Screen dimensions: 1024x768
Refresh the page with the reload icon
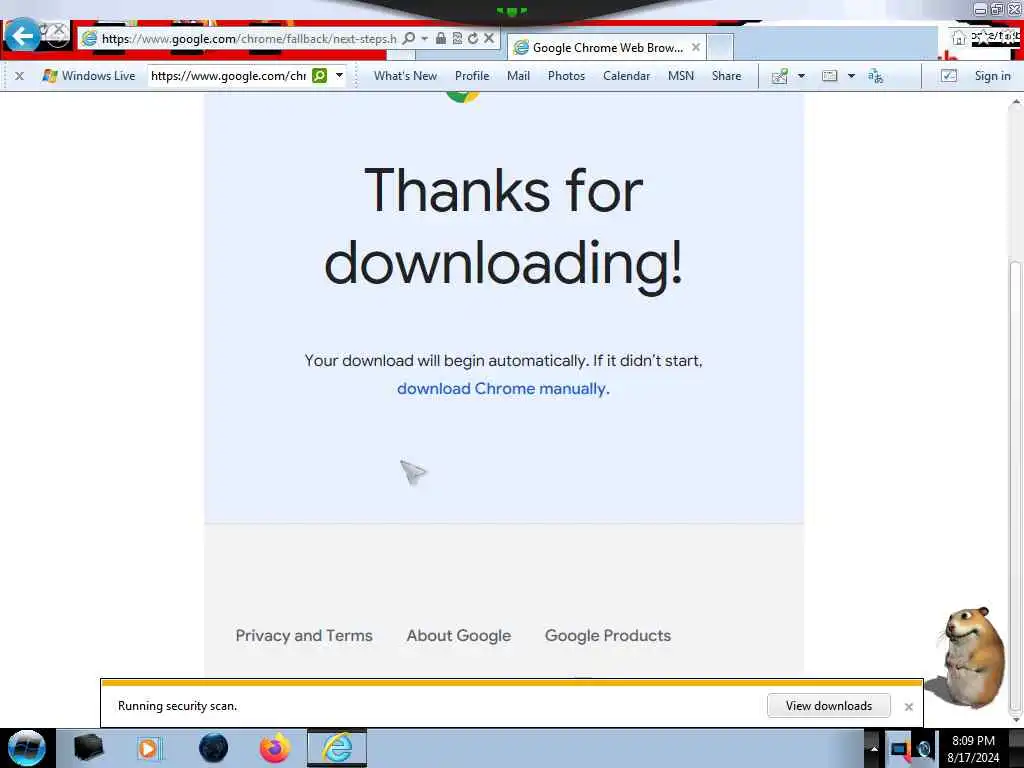(473, 39)
